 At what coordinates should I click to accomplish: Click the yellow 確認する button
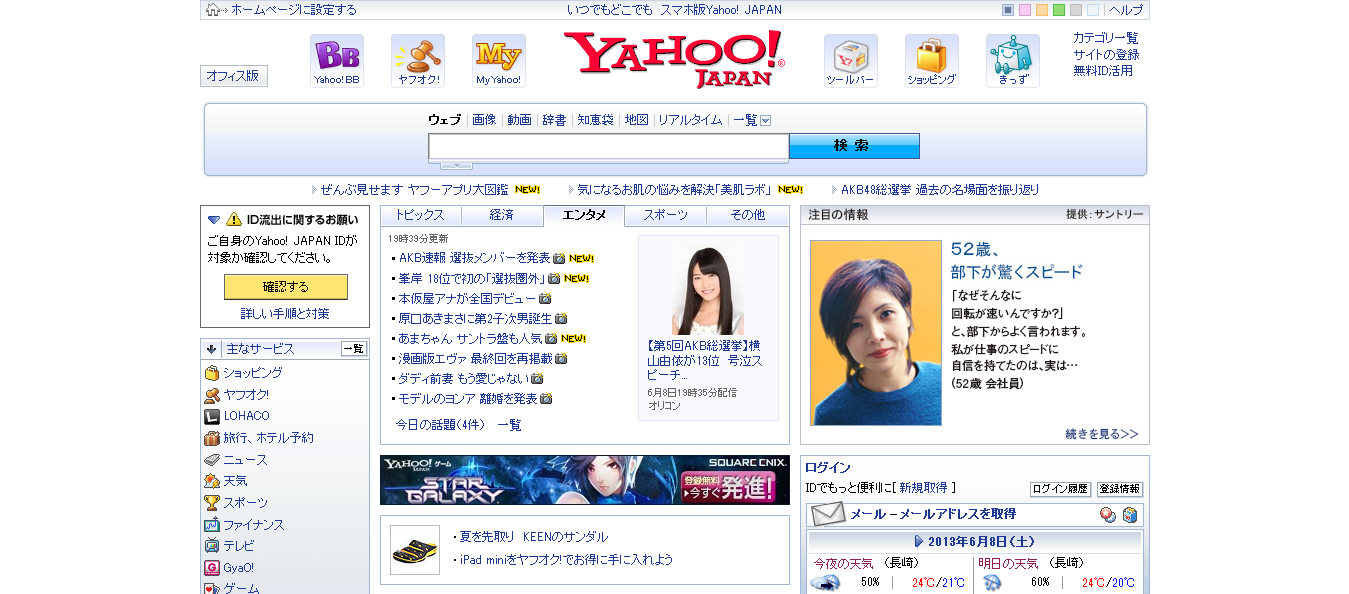[286, 287]
